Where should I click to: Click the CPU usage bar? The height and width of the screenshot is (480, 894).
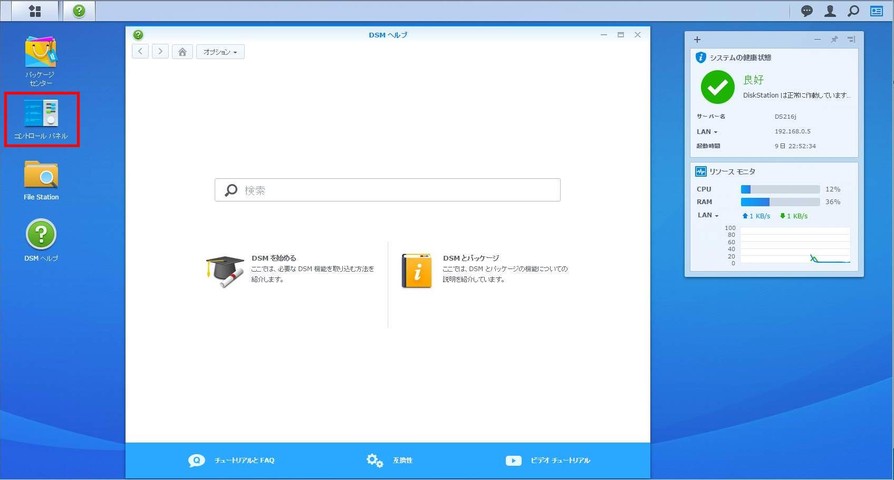click(x=780, y=189)
